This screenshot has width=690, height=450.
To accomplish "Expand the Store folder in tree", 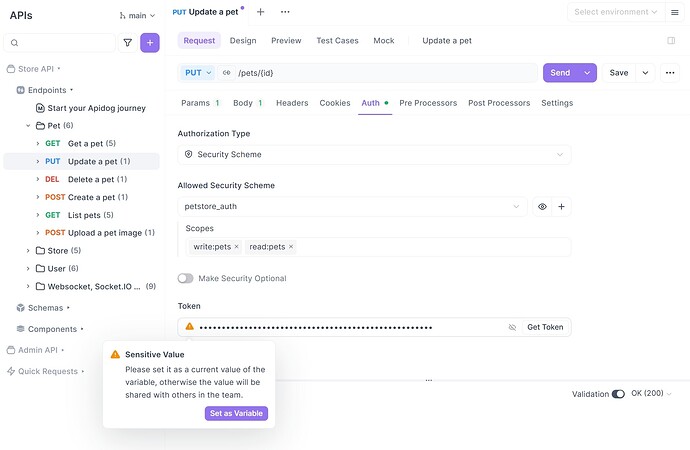I will tap(28, 250).
